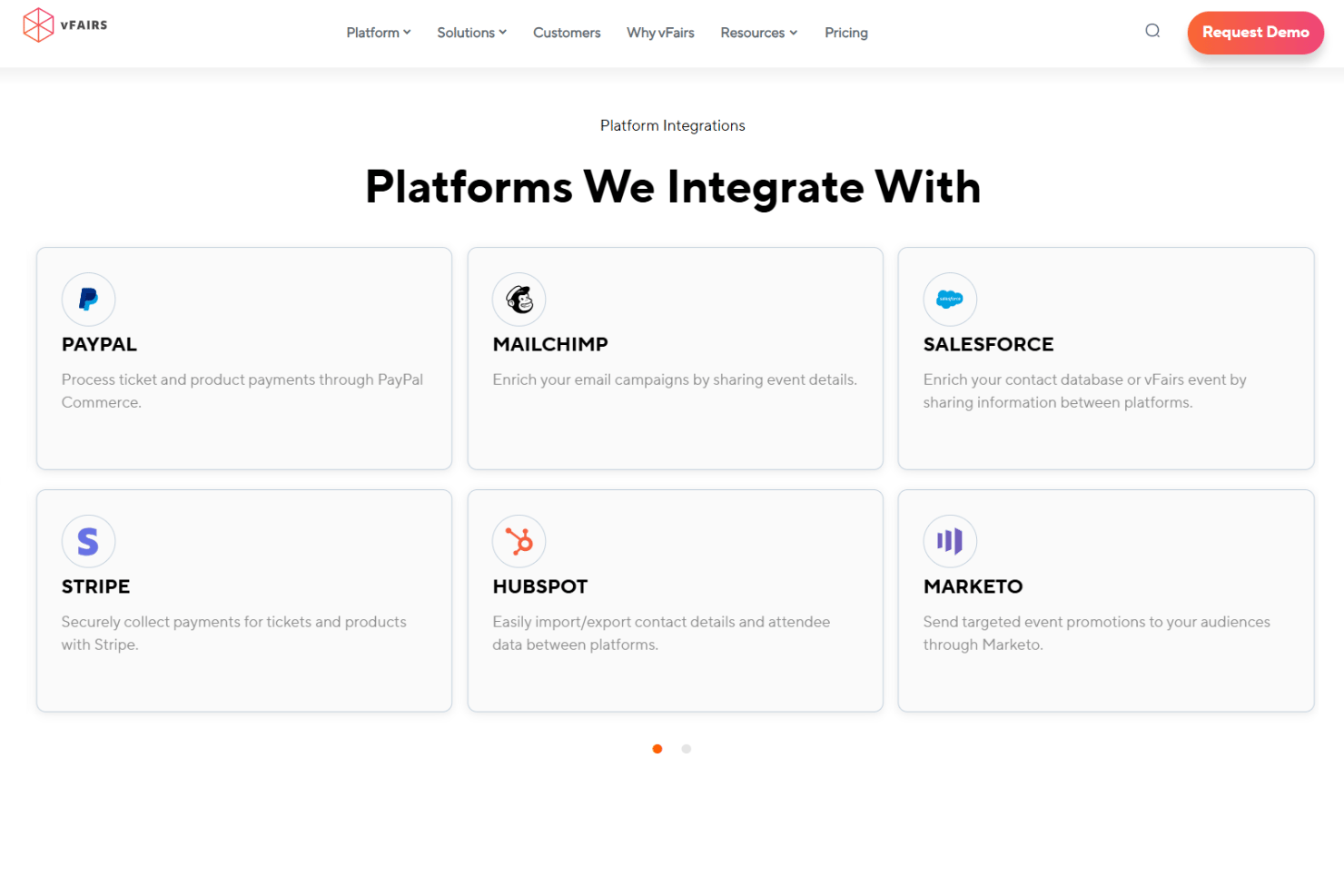Click the Platform Integrations subtitle
The height and width of the screenshot is (896, 1344).
[672, 125]
